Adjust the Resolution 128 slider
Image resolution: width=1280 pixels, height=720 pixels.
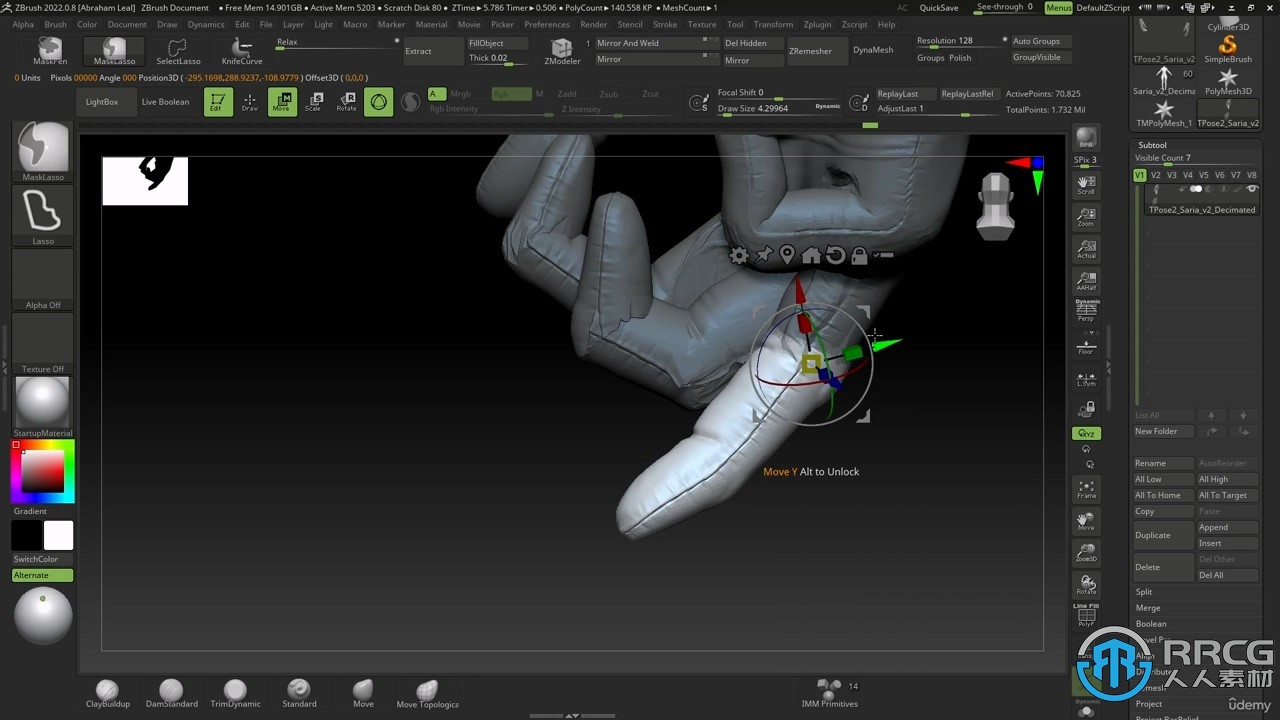[x=960, y=41]
